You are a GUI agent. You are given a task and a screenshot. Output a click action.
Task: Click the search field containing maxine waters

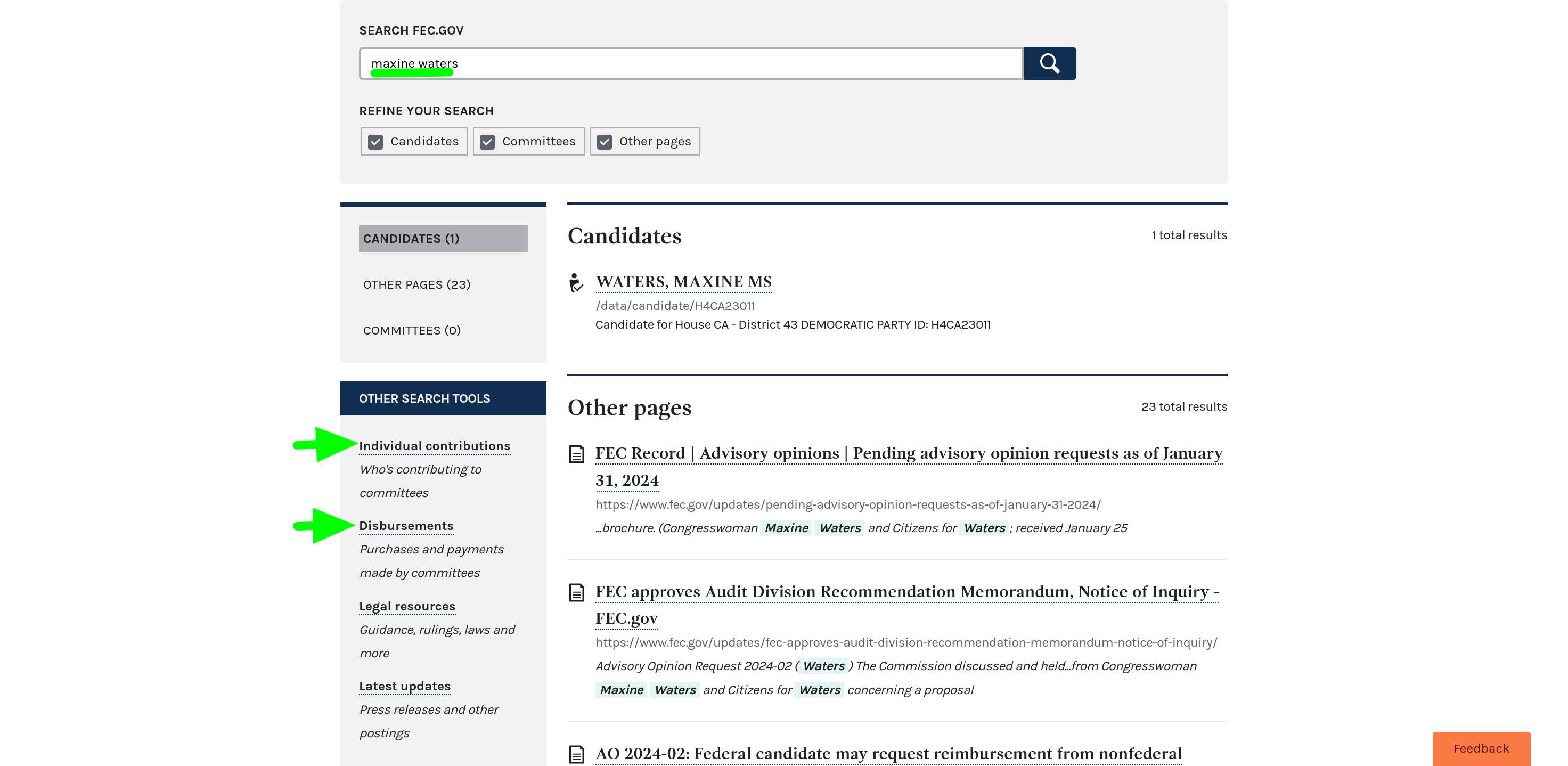pyautogui.click(x=691, y=63)
